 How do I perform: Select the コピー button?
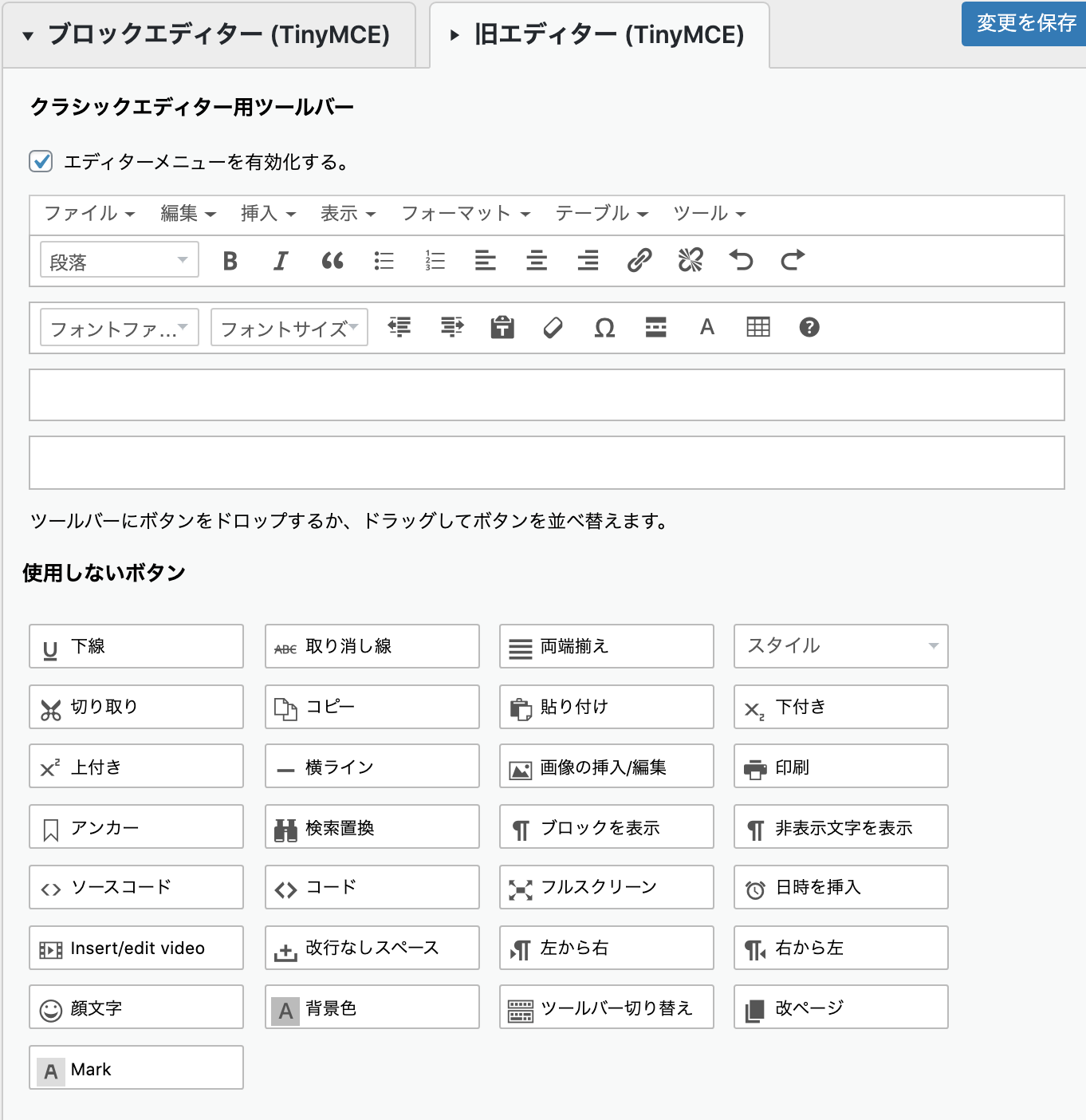(372, 707)
